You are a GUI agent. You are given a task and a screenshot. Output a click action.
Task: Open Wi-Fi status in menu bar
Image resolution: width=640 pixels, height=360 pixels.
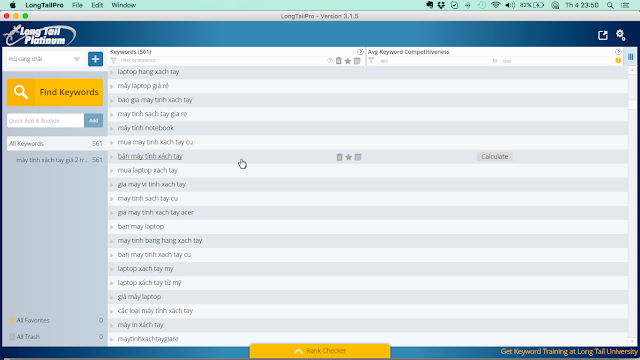(496, 5)
